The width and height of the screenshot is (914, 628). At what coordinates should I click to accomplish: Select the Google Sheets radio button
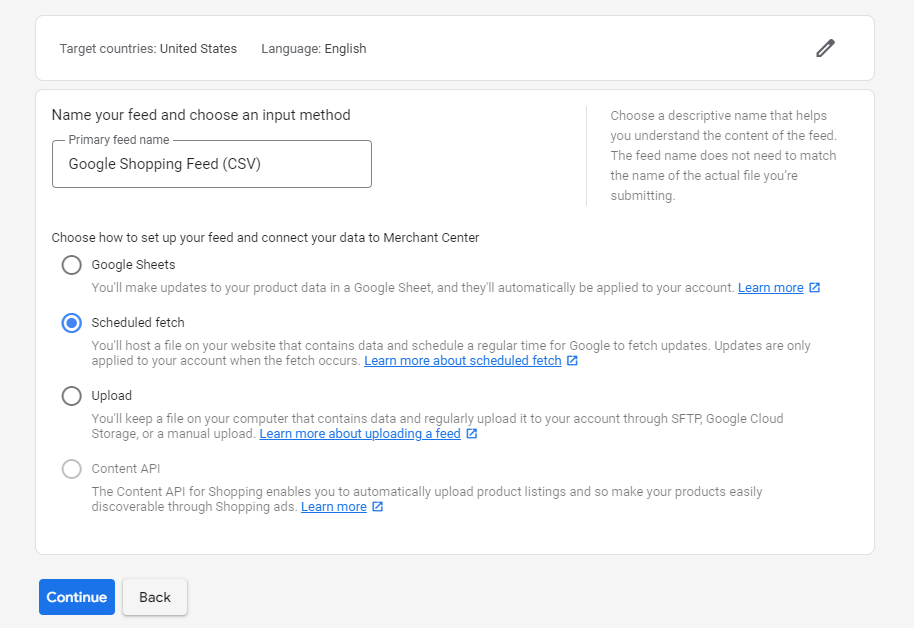[72, 265]
